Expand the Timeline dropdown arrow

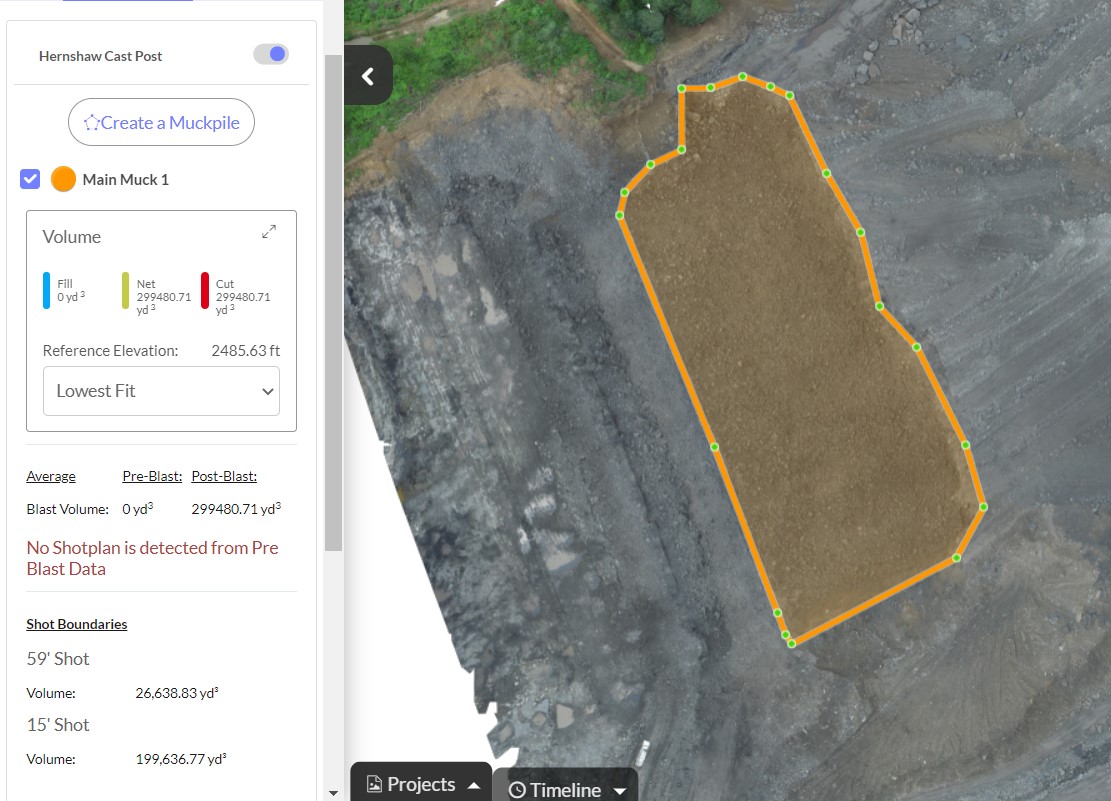click(x=620, y=791)
